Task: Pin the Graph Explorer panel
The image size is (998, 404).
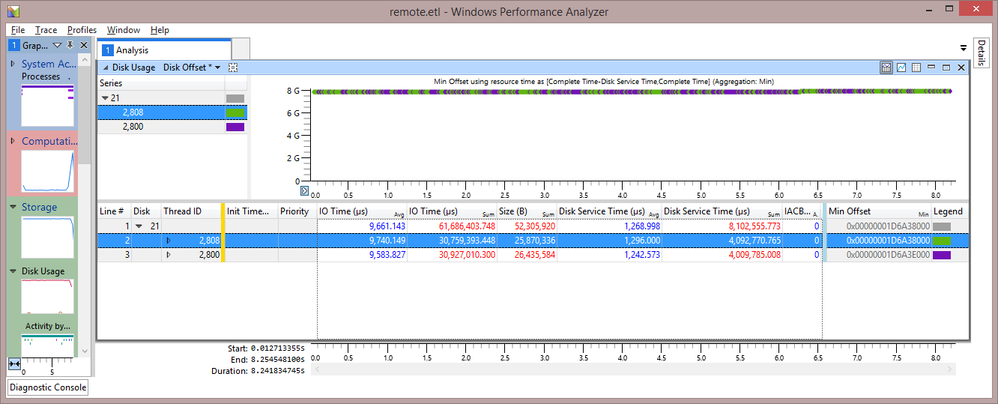Action: 70,45
